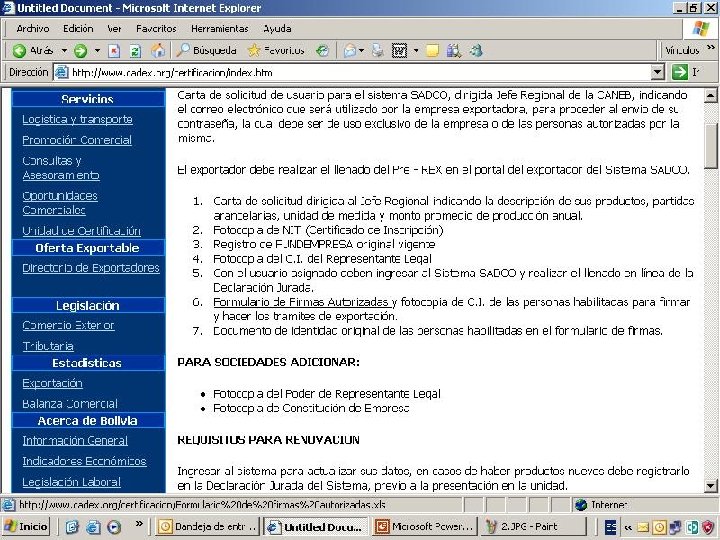Viewport: 720px width, 540px height.
Task: Click the scrollbar down arrow
Action: click(x=710, y=485)
